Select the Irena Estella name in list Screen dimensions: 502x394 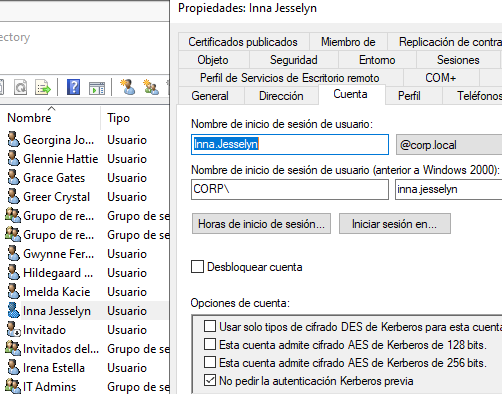[54, 368]
